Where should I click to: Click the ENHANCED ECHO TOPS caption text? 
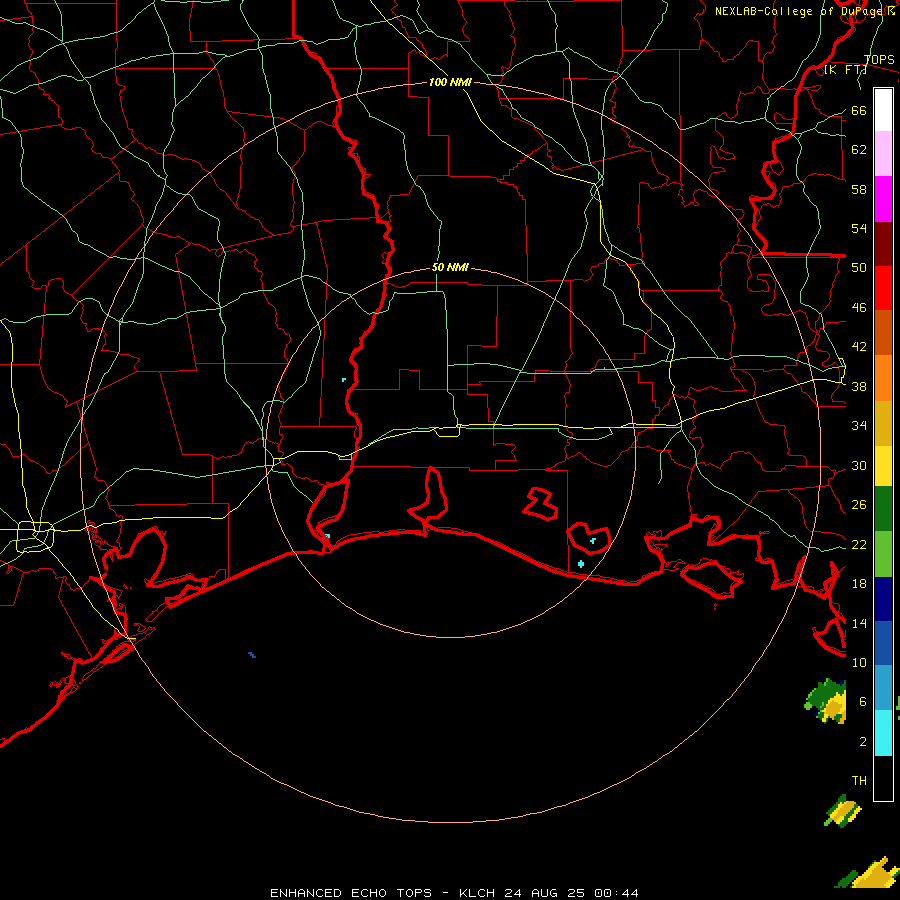coord(351,893)
